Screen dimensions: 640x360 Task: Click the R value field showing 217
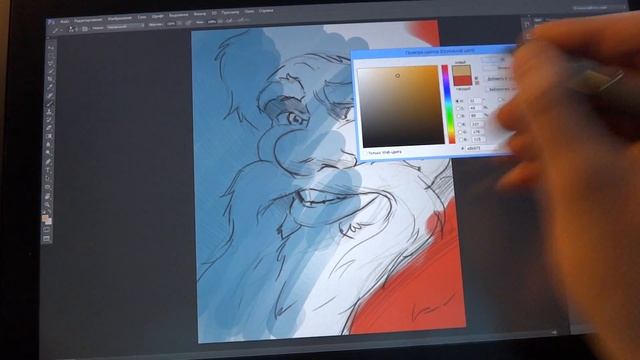click(x=478, y=124)
